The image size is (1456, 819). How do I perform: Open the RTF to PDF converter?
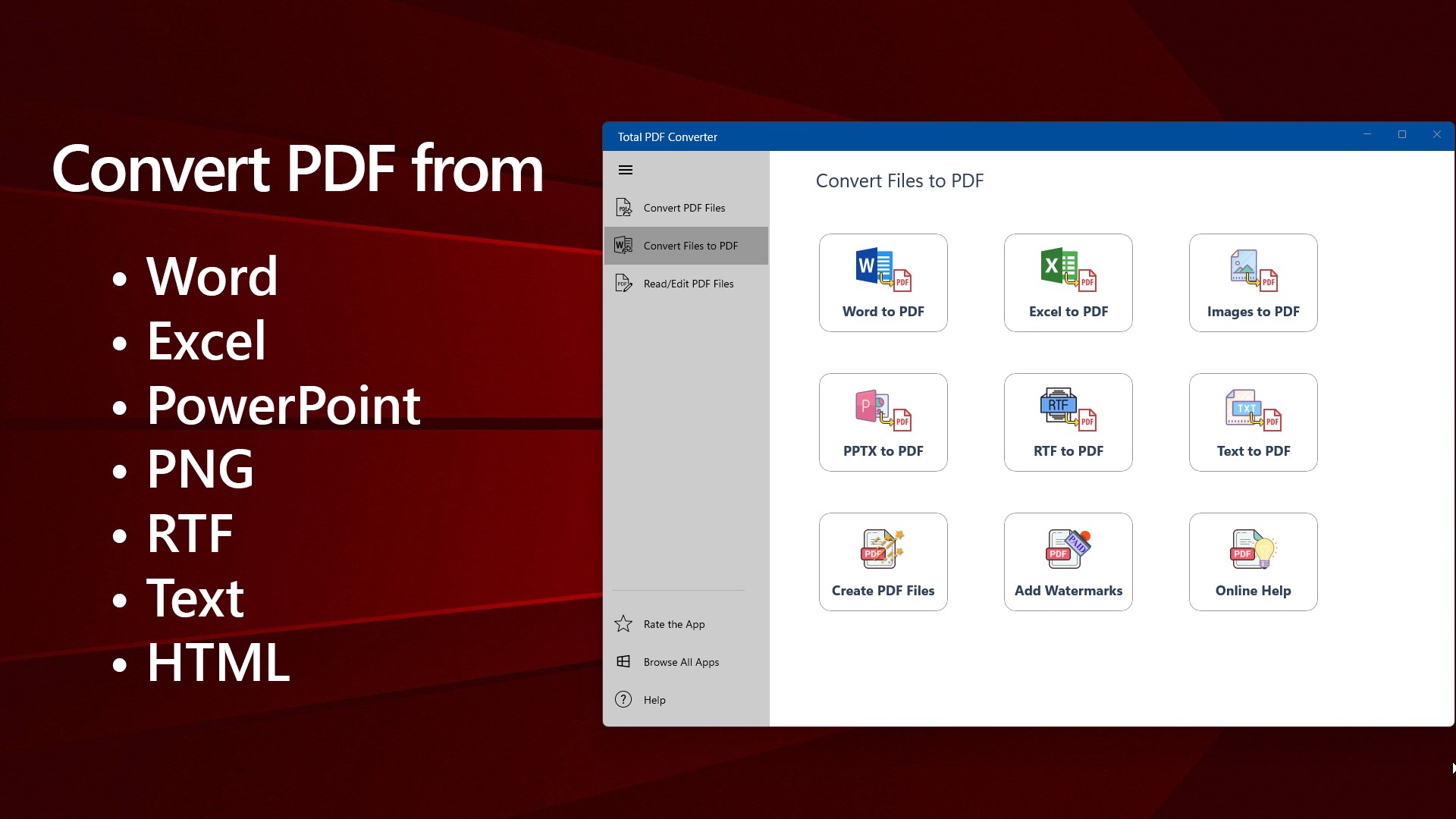[x=1067, y=411]
